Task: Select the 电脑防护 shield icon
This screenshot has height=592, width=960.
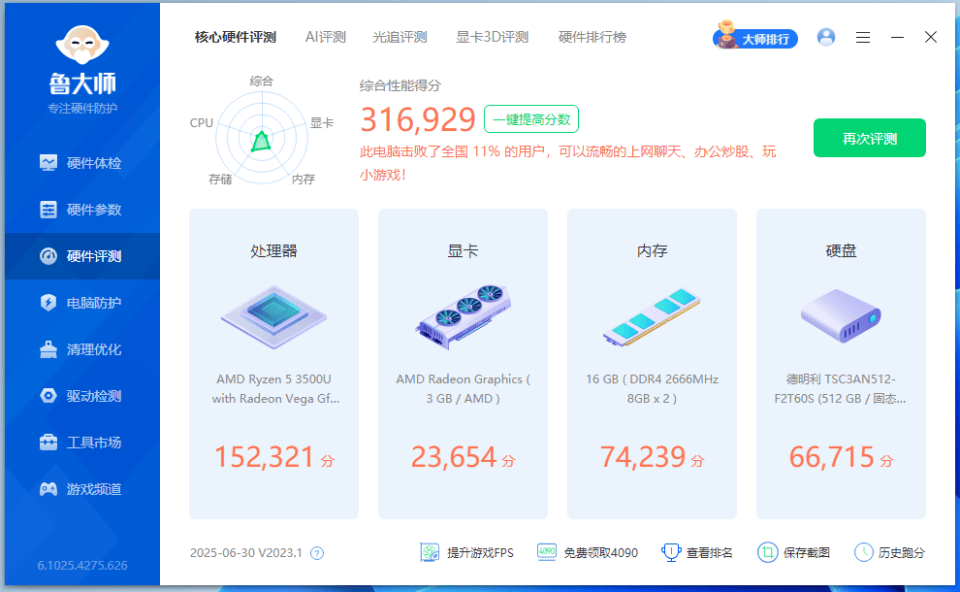Action: tap(48, 303)
